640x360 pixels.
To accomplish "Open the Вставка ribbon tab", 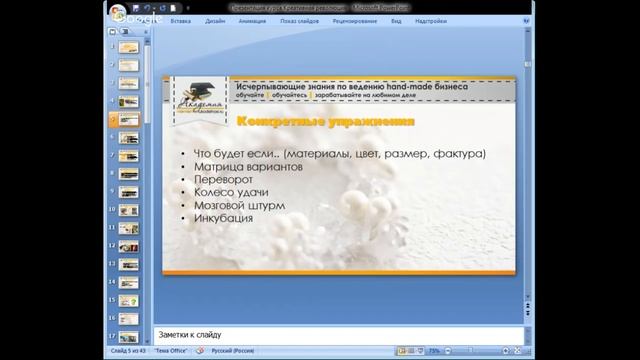I will pyautogui.click(x=180, y=21).
